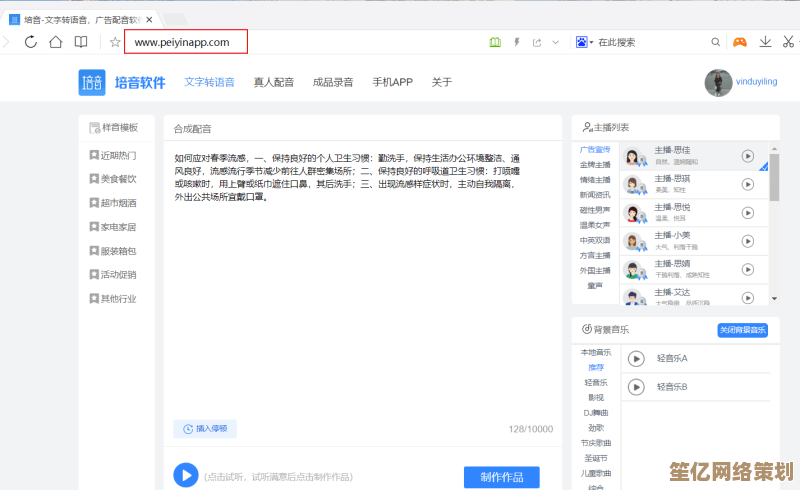Select the 轻音乐 music category
The height and width of the screenshot is (490, 800).
pos(595,382)
